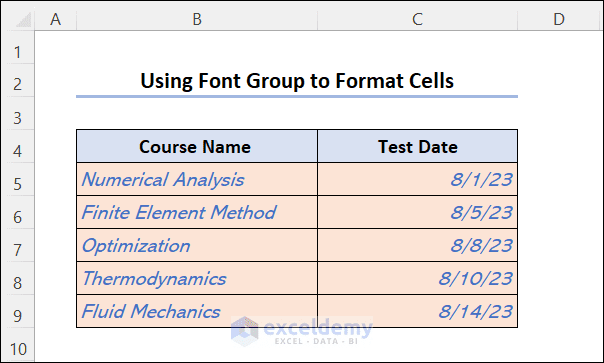The image size is (604, 363).
Task: Click the 'Finite Element Method' cell
Action: [x=197, y=212]
